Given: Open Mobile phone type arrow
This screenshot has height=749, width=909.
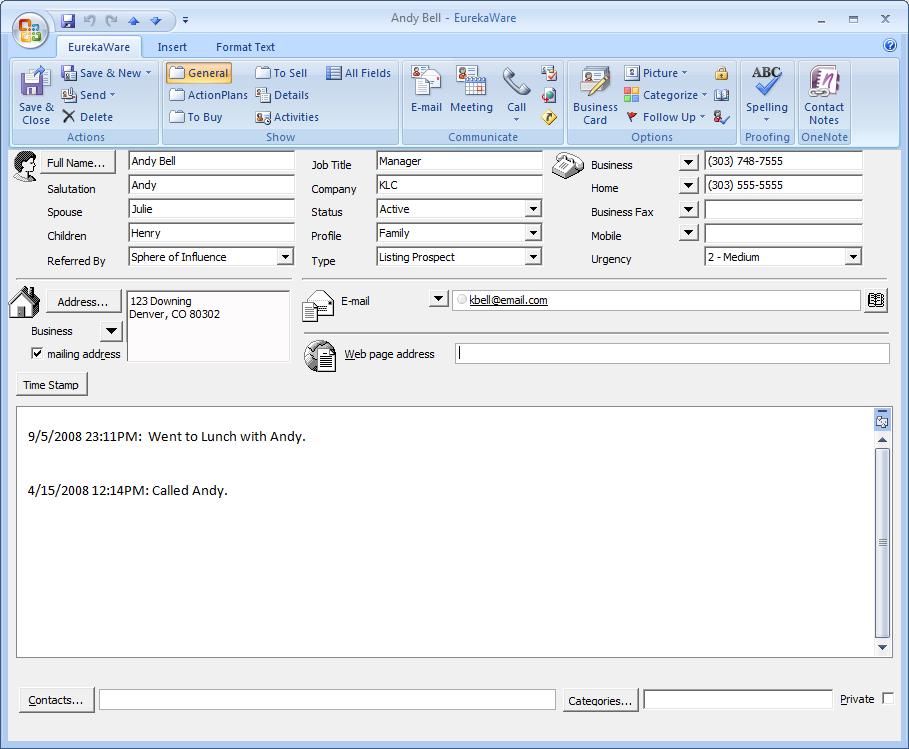Looking at the screenshot, I should click(688, 233).
